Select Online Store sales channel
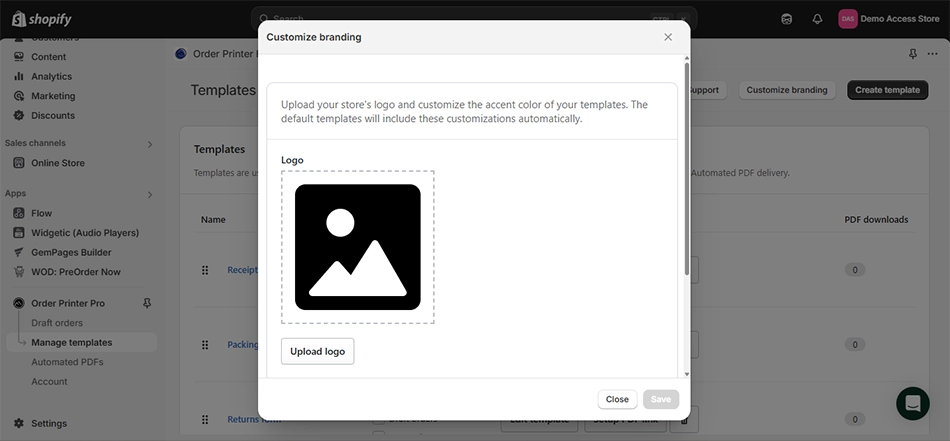The image size is (950, 441). point(58,163)
